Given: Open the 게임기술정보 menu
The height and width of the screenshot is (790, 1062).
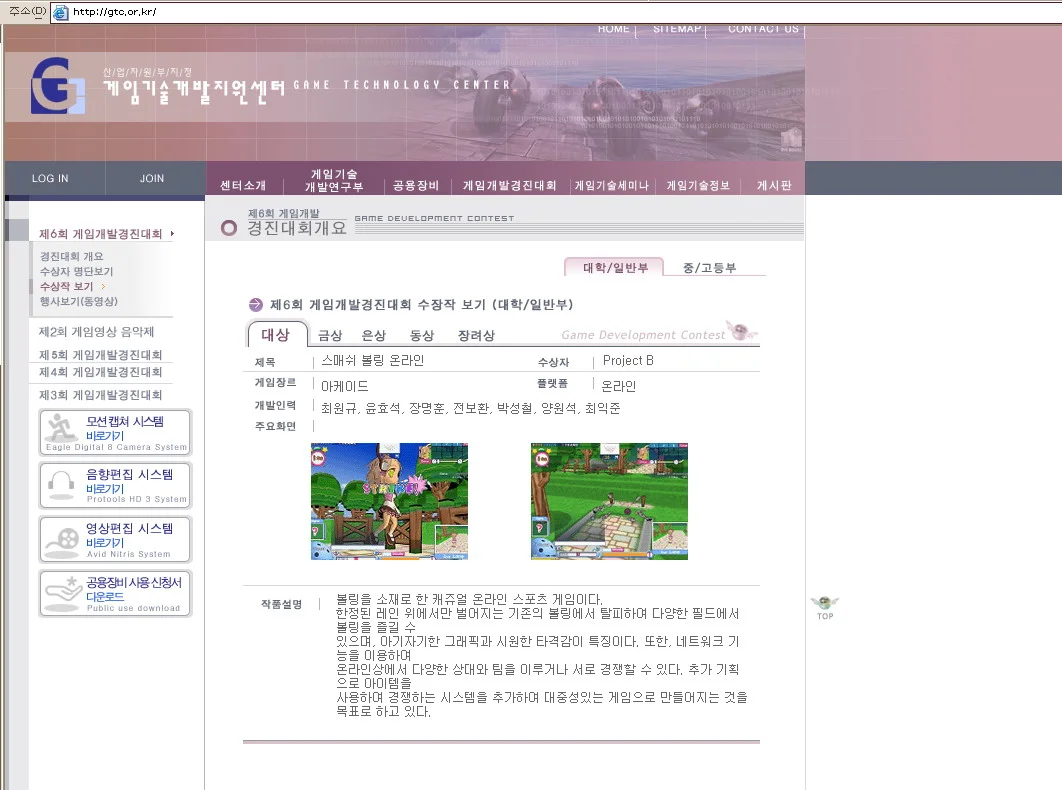Looking at the screenshot, I should (698, 186).
